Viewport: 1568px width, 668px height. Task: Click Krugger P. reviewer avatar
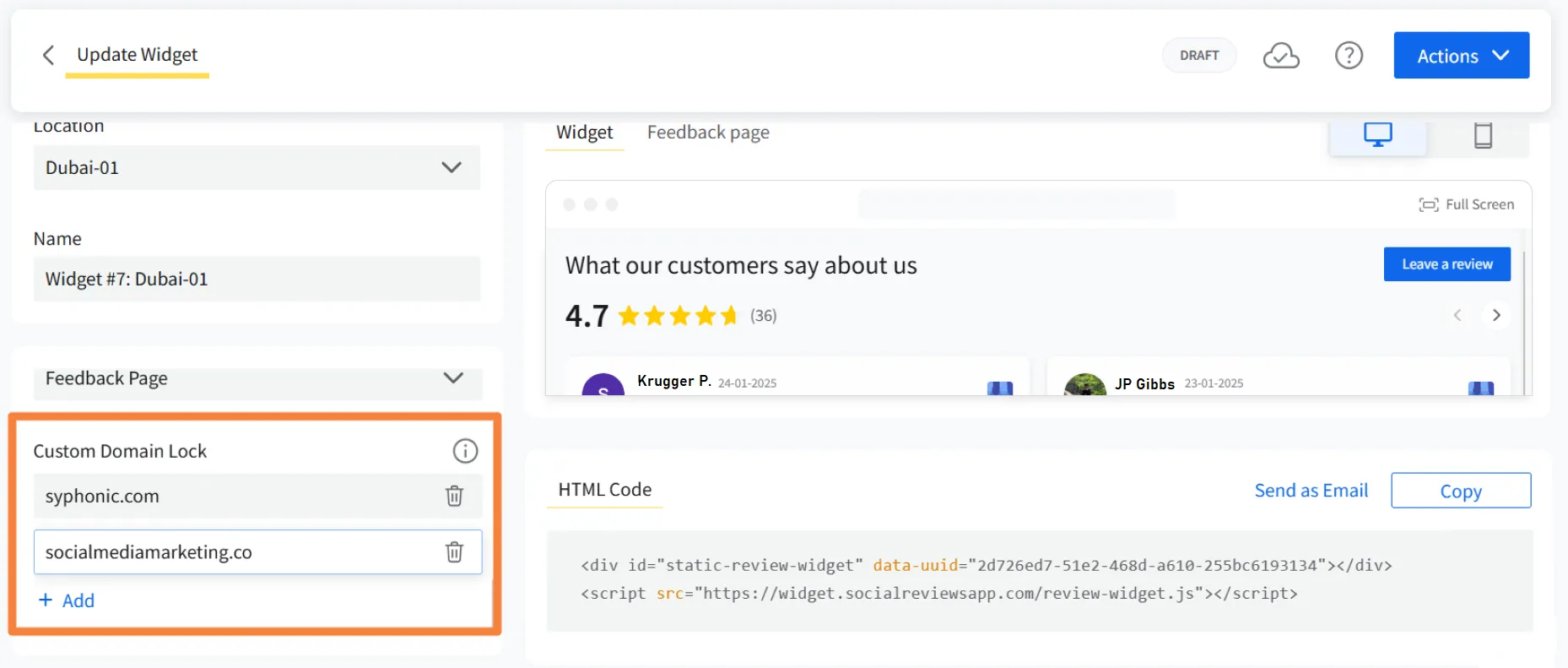pyautogui.click(x=603, y=385)
